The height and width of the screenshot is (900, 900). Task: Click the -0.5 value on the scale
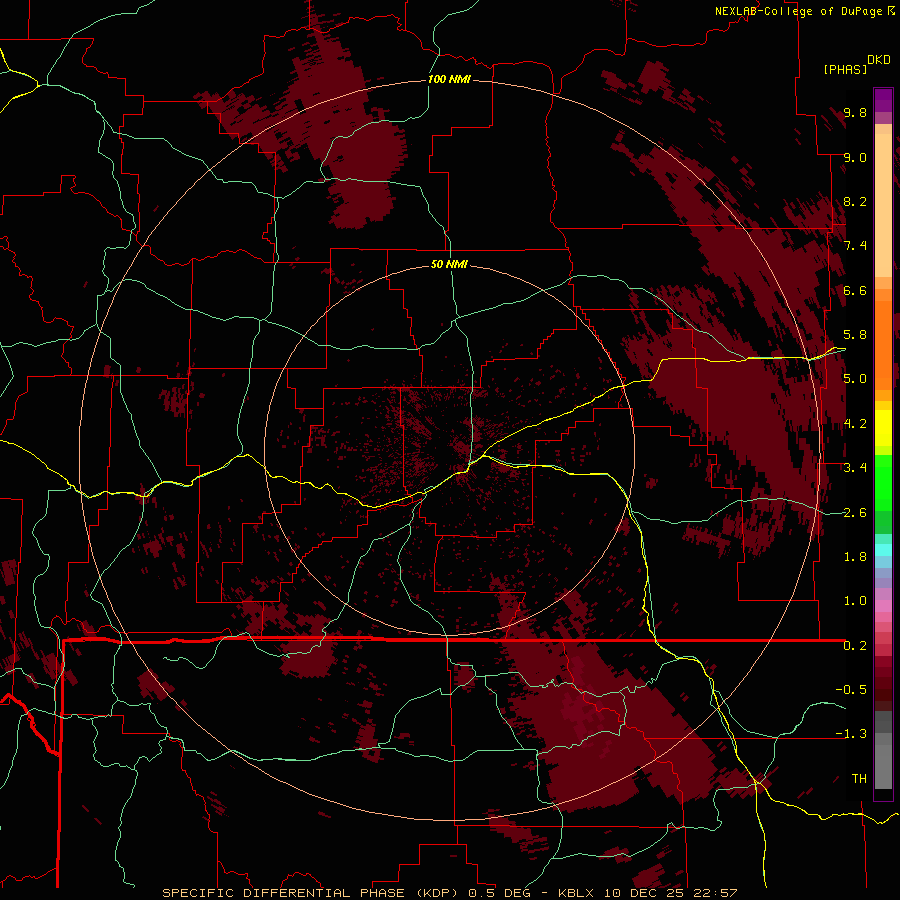coord(851,690)
